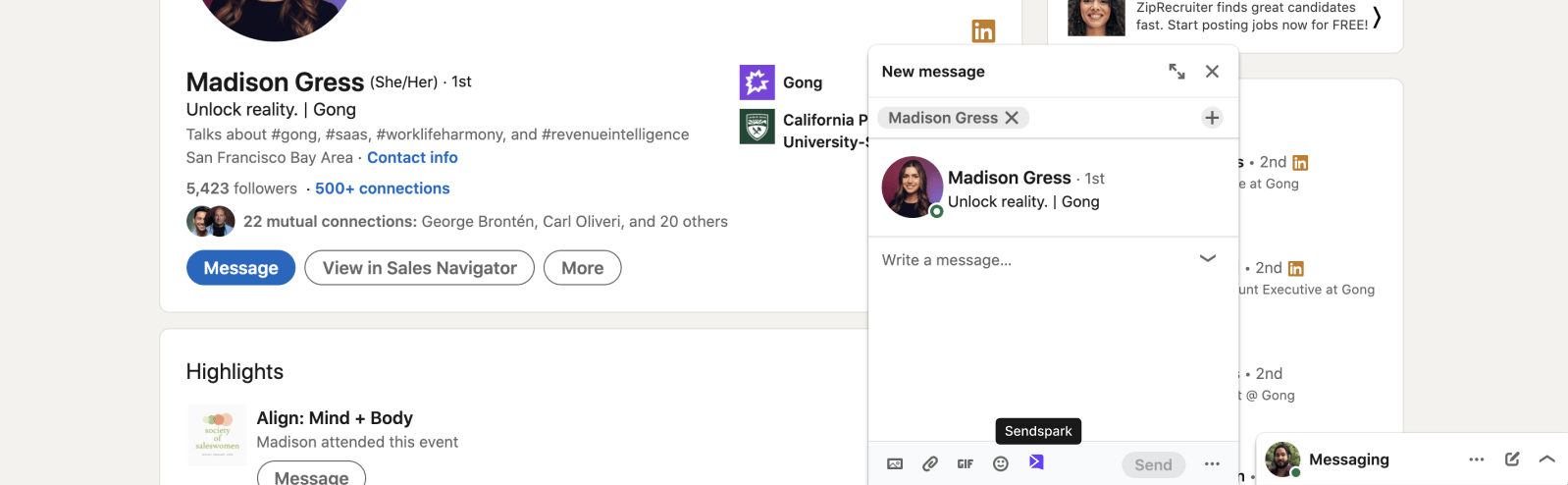Open Contact info link
Screen dimensions: 1568x485
412,157
